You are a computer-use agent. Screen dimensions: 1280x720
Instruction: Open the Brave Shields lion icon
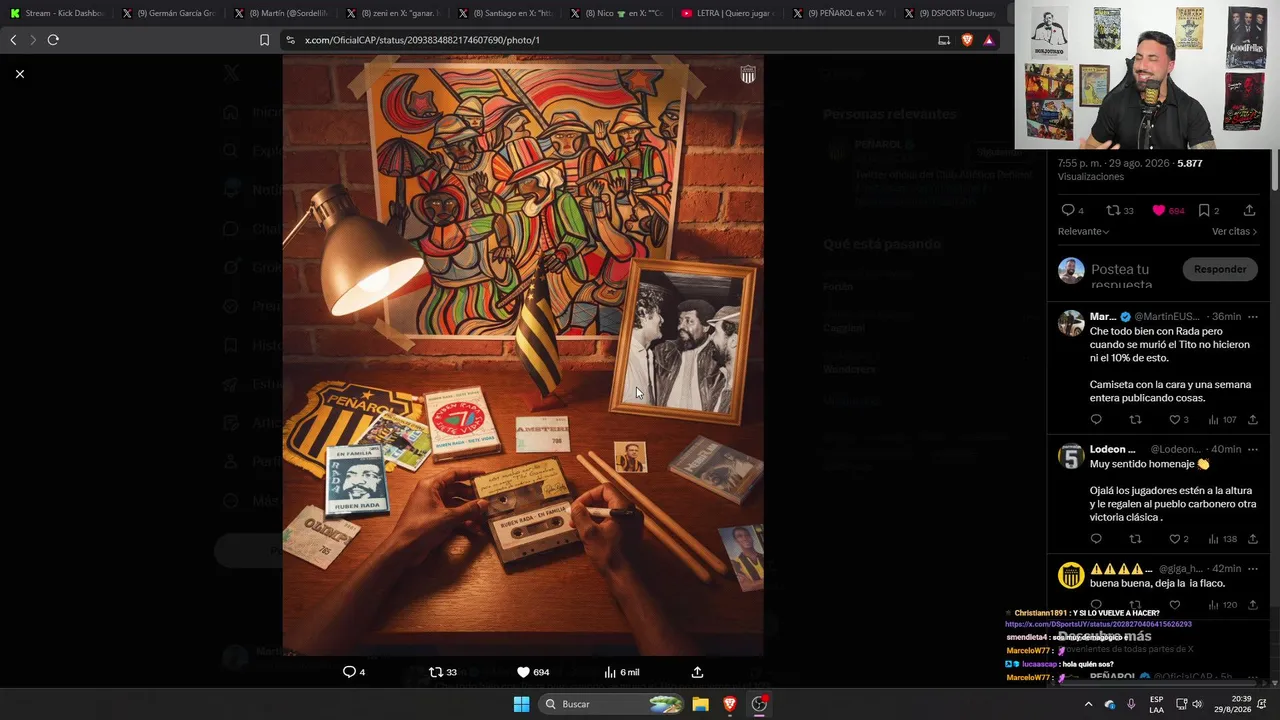coord(967,40)
